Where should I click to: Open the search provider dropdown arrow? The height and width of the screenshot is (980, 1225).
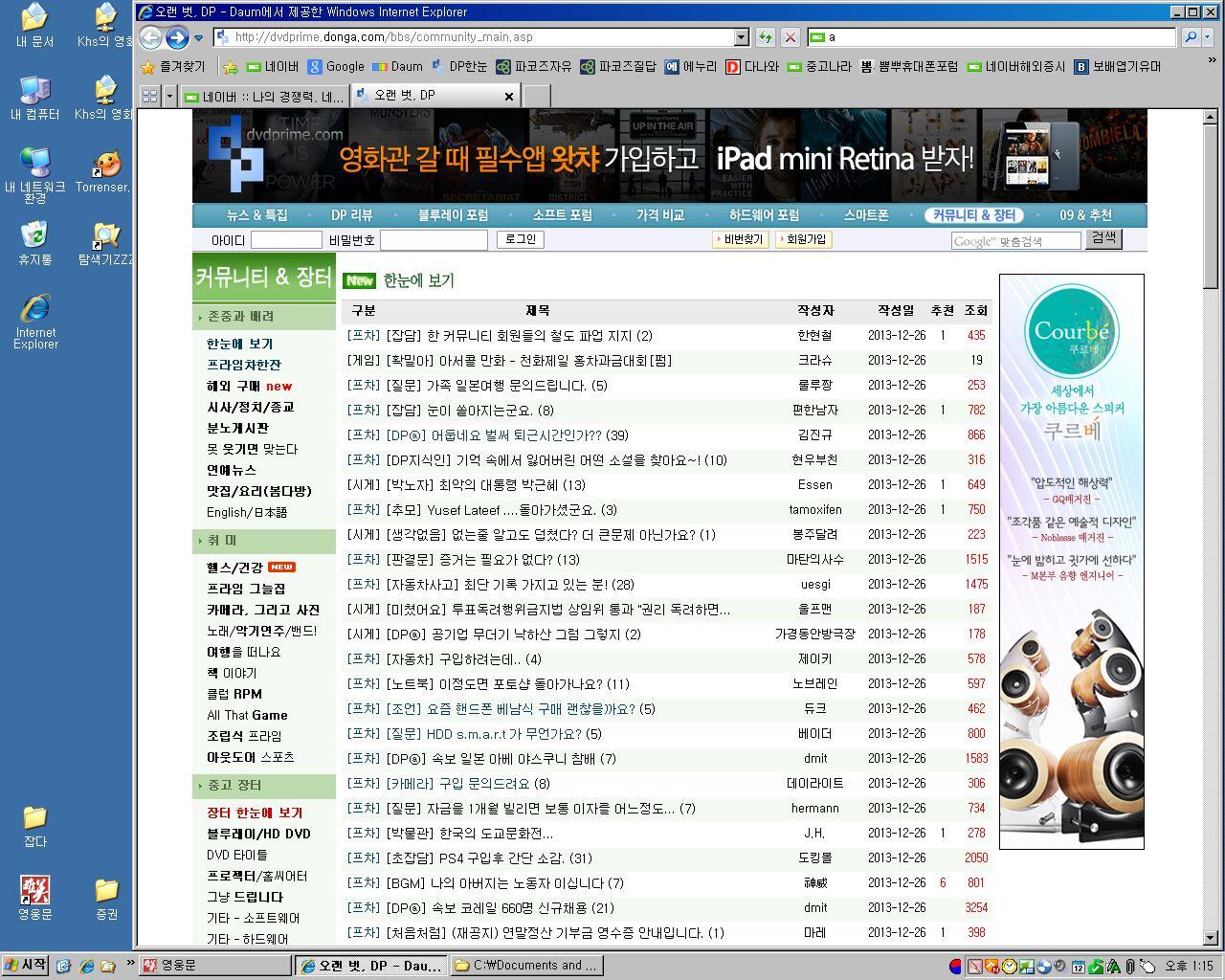coord(1208,37)
